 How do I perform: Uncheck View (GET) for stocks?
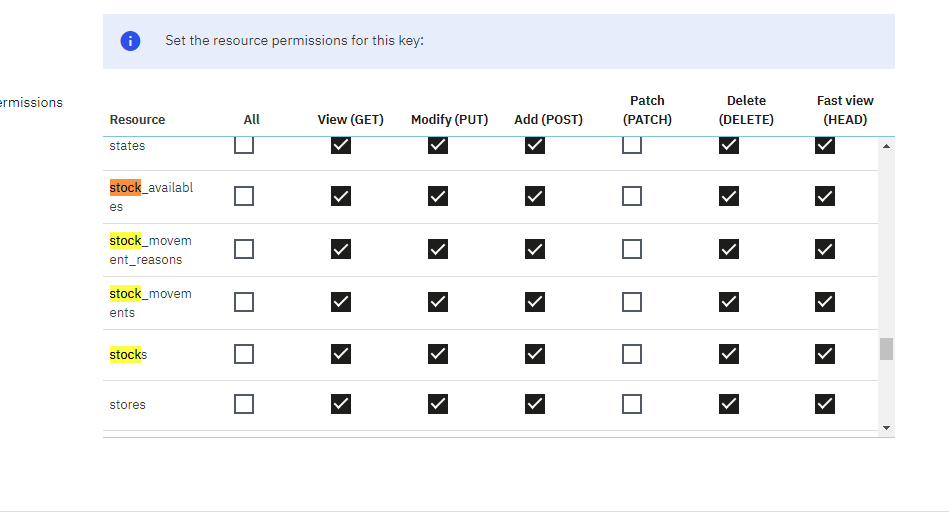(x=341, y=354)
